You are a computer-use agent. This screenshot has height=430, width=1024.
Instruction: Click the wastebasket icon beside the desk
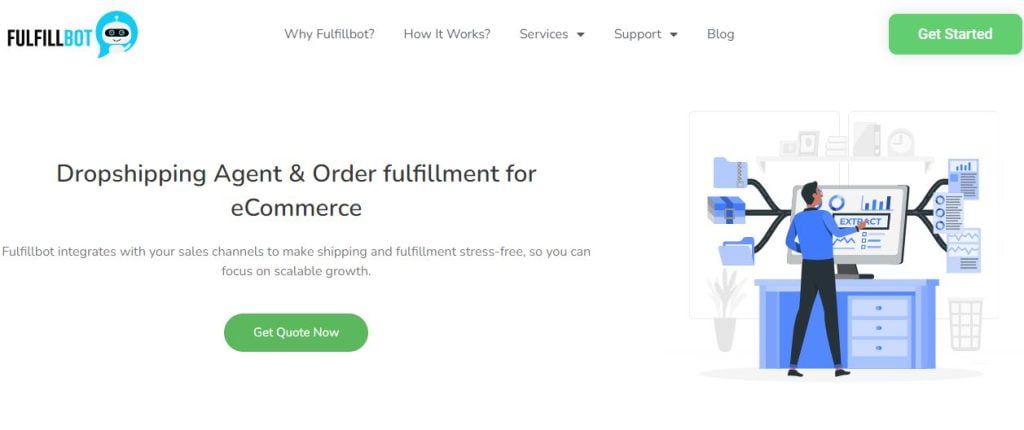coord(965,323)
